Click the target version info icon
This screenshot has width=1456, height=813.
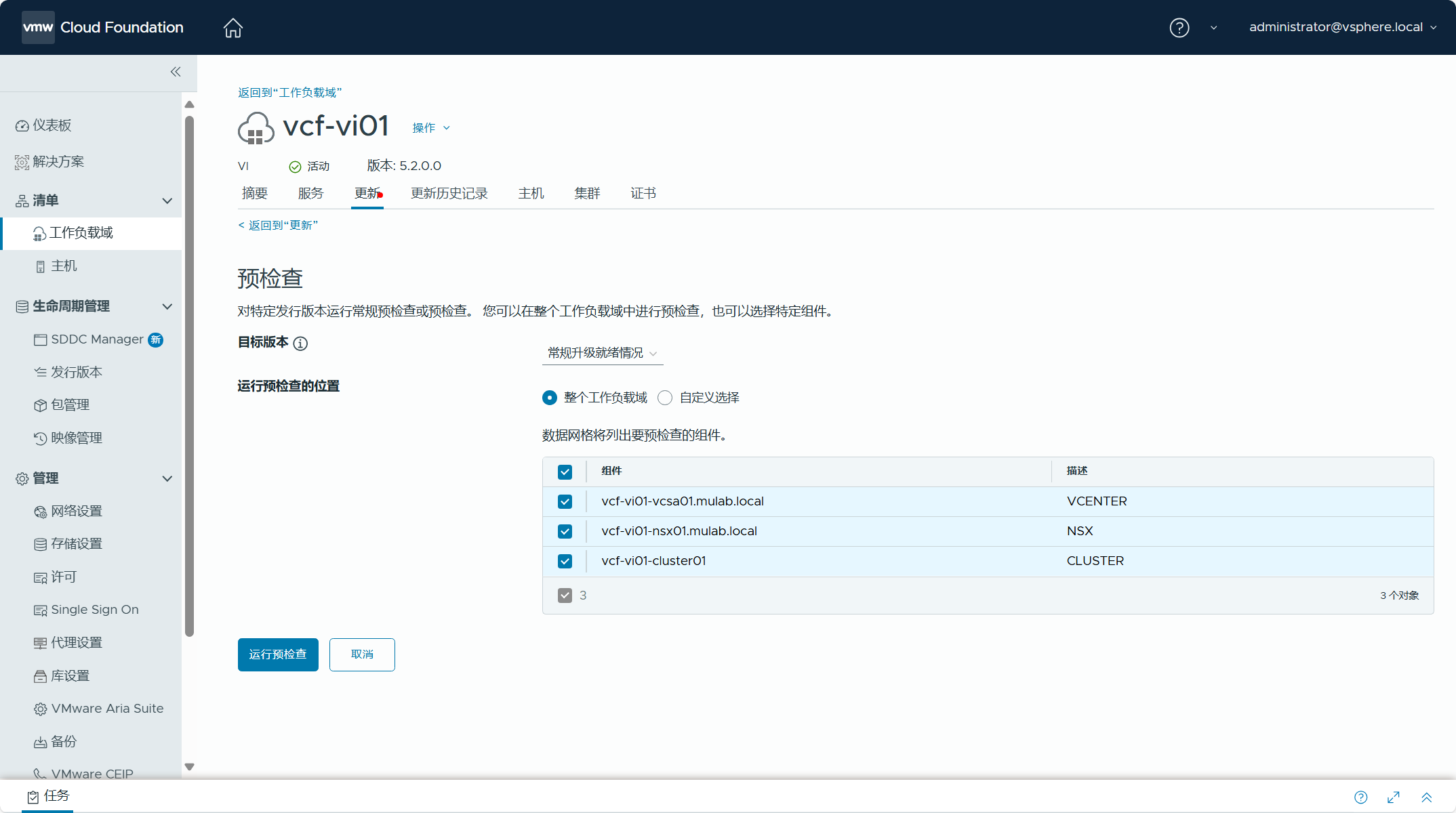[x=300, y=343]
